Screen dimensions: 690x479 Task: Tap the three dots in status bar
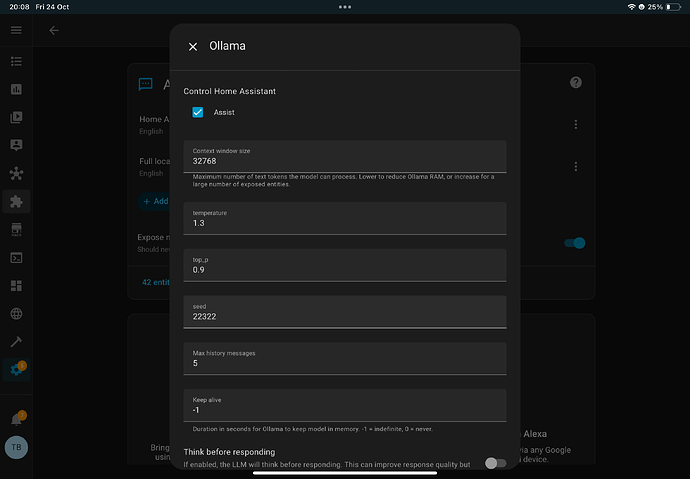click(345, 7)
